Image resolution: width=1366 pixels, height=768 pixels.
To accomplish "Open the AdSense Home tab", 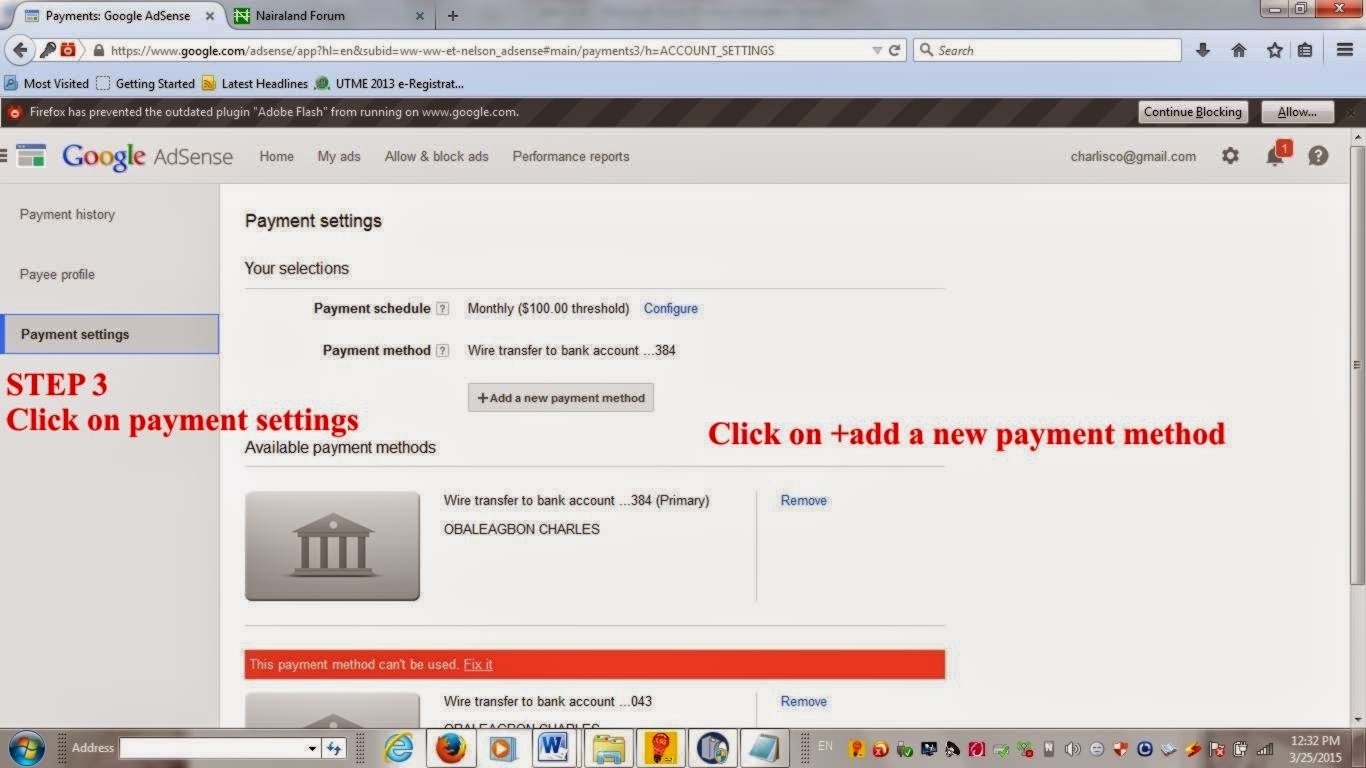I will (x=277, y=157).
